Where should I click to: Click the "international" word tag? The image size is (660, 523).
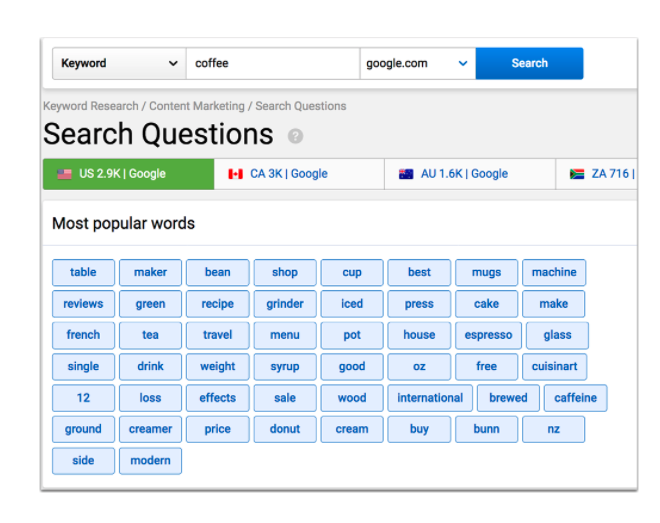pyautogui.click(x=430, y=398)
